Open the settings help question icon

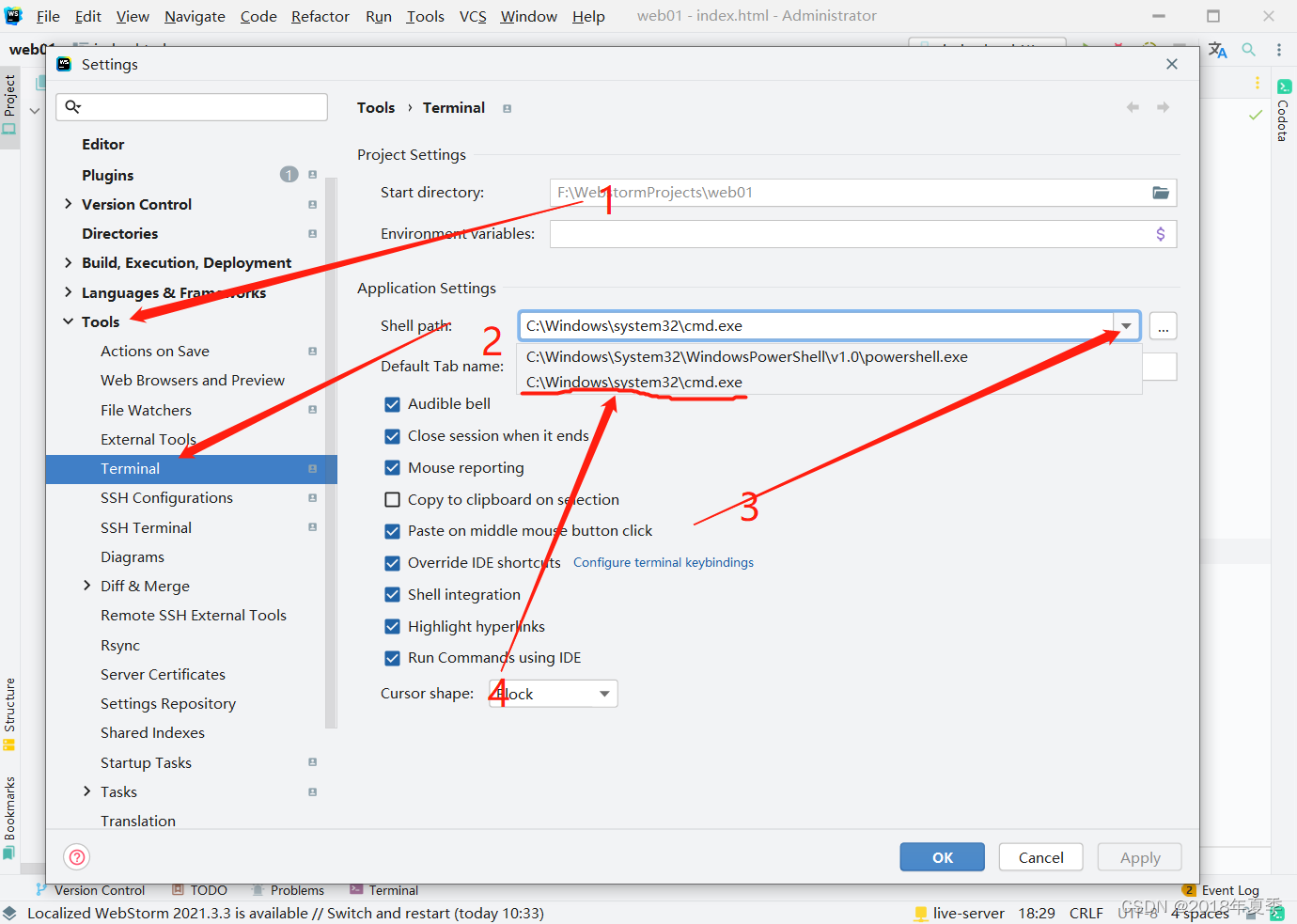pyautogui.click(x=77, y=857)
